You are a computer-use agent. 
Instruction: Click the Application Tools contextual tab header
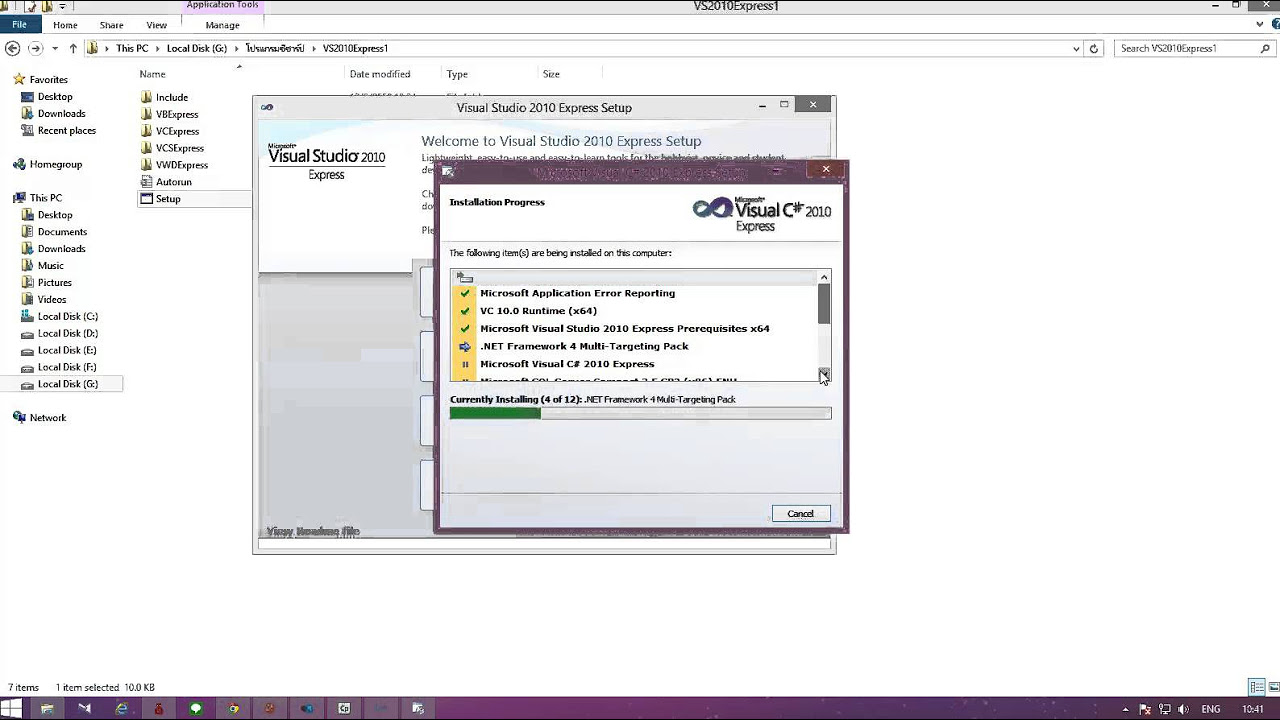coord(222,5)
